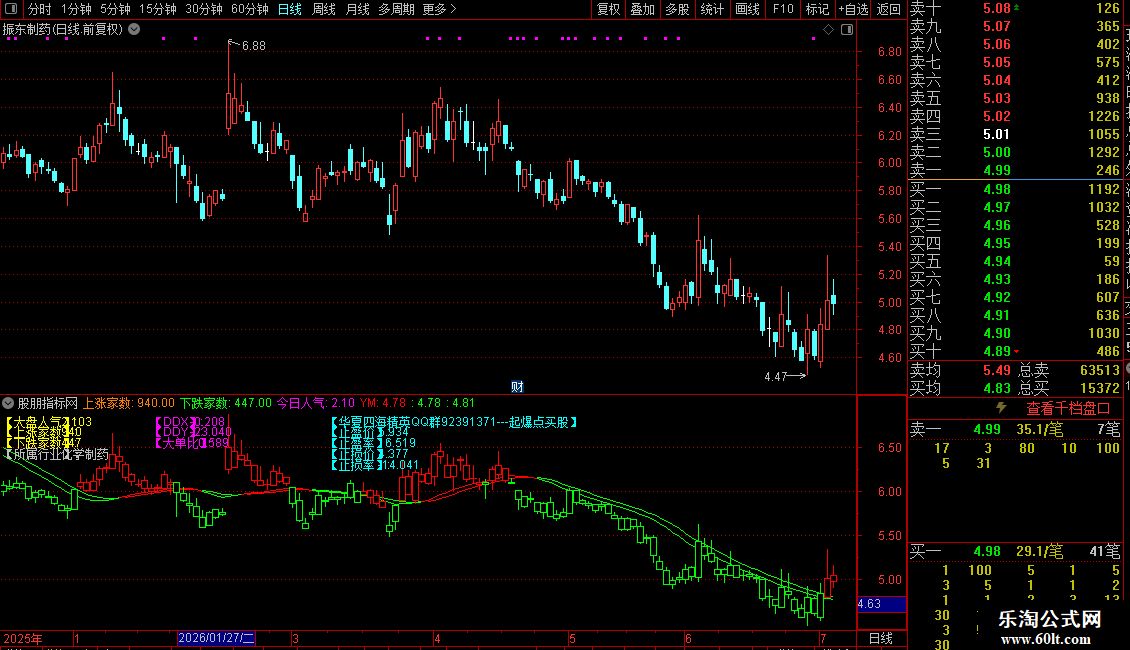1130x650 pixels.
Task: Open 查看千档盘口 link
Action: click(x=1068, y=409)
